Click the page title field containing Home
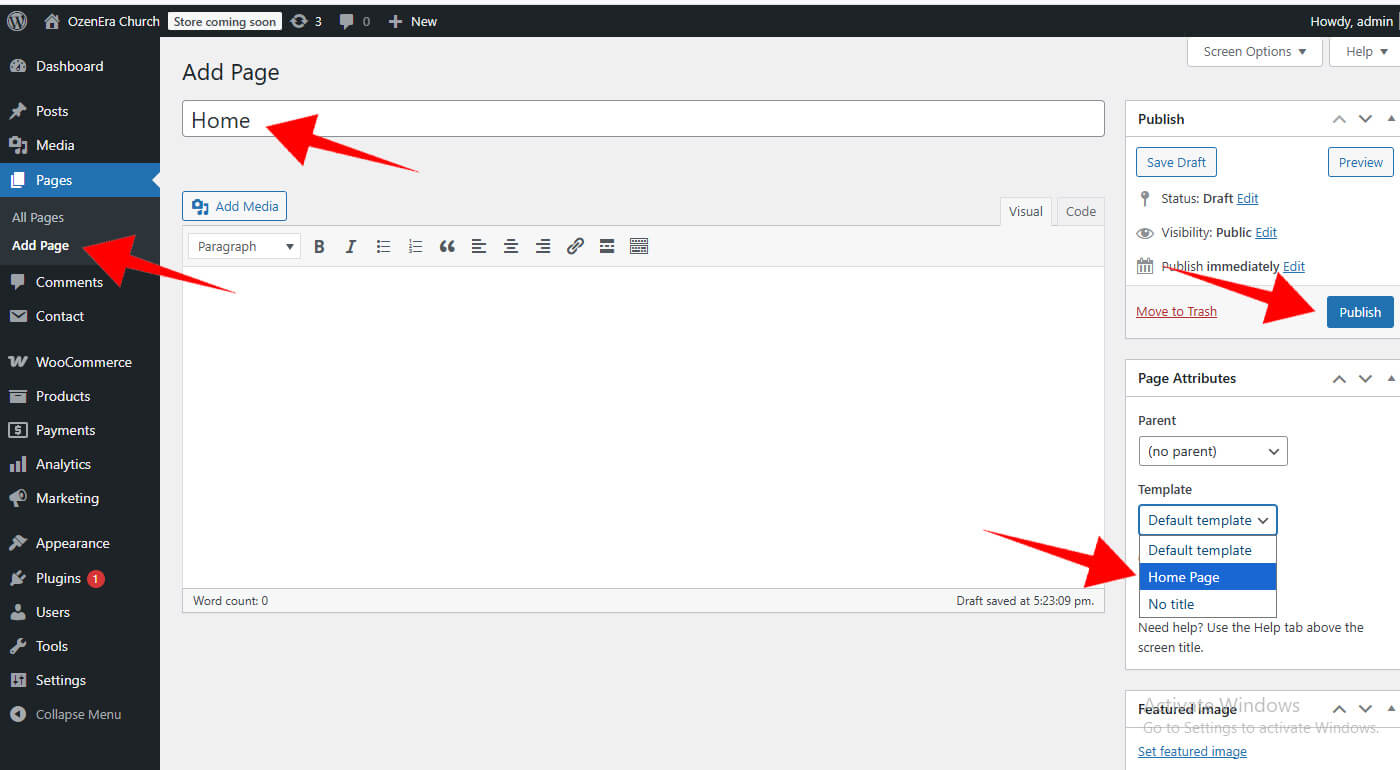 coord(643,119)
